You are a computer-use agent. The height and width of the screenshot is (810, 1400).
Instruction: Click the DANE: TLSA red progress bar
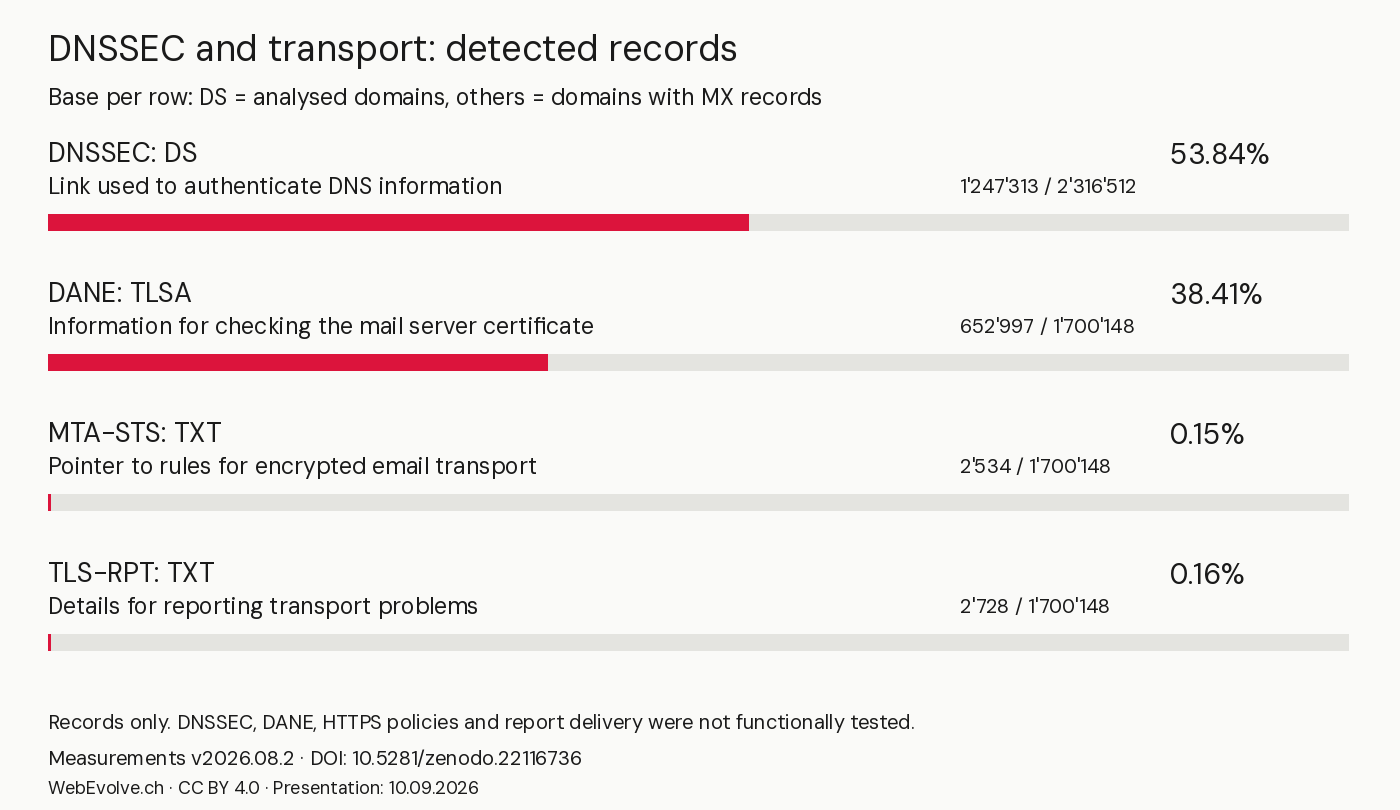(298, 362)
